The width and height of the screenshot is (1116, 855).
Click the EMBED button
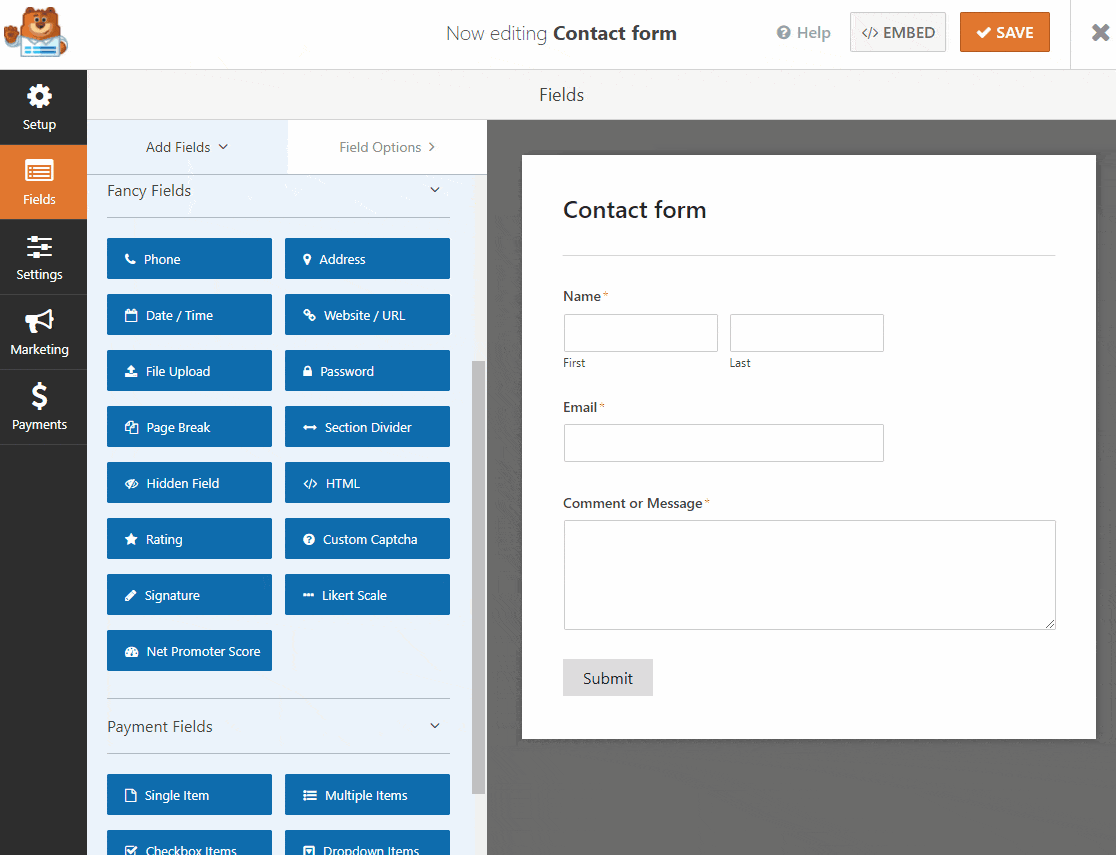pos(897,31)
